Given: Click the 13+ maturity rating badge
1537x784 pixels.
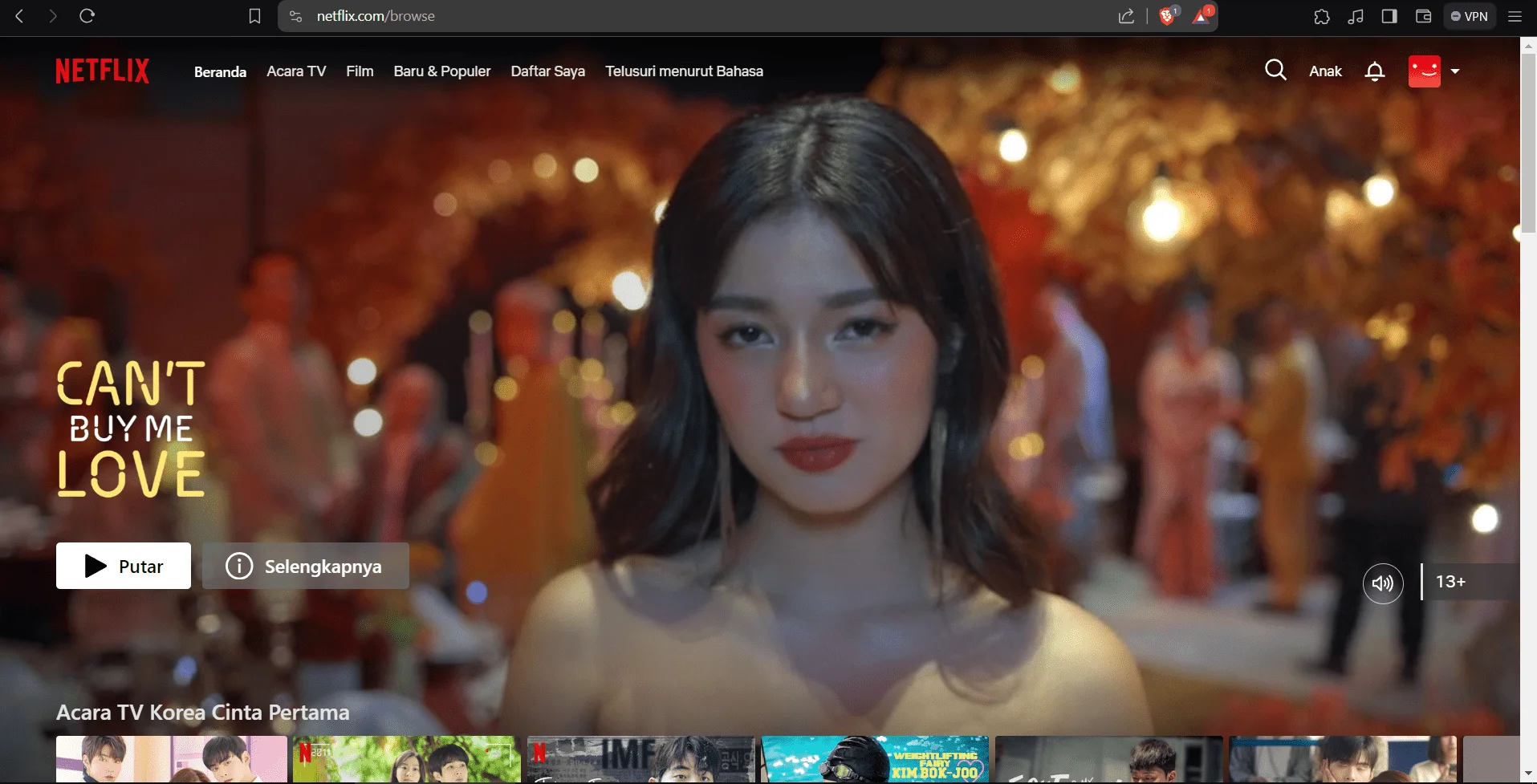Looking at the screenshot, I should coord(1470,582).
